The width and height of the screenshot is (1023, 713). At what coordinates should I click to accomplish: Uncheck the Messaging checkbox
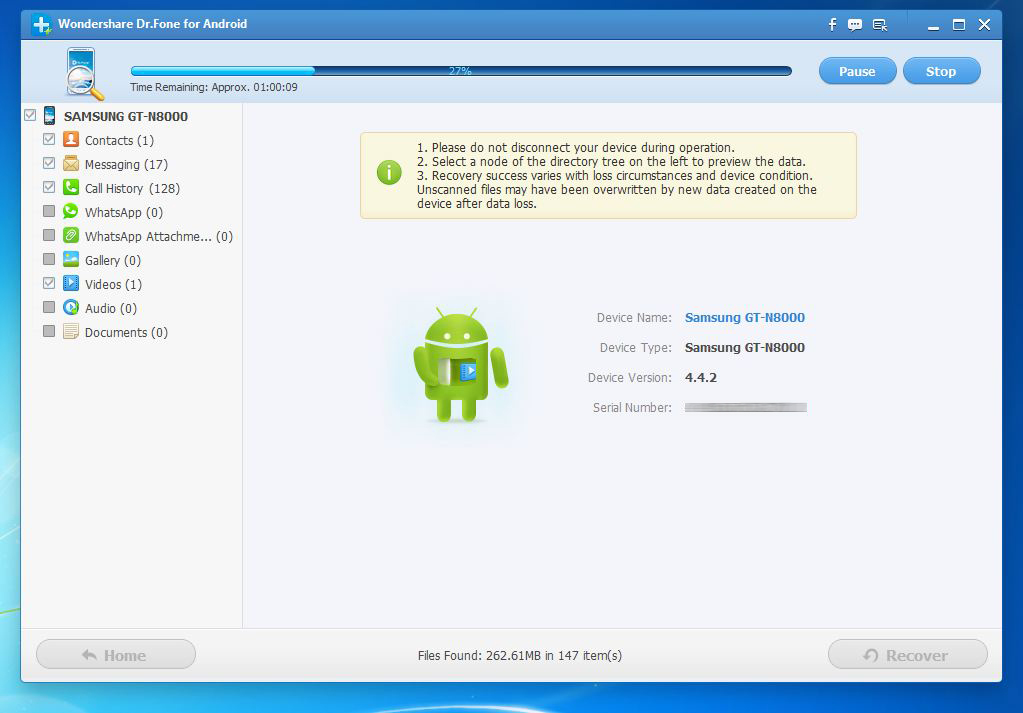point(49,163)
